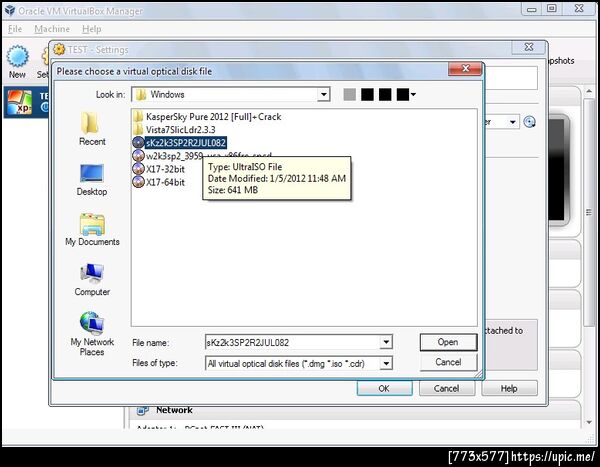
Task: Click the gray back navigation button
Action: coord(349,94)
